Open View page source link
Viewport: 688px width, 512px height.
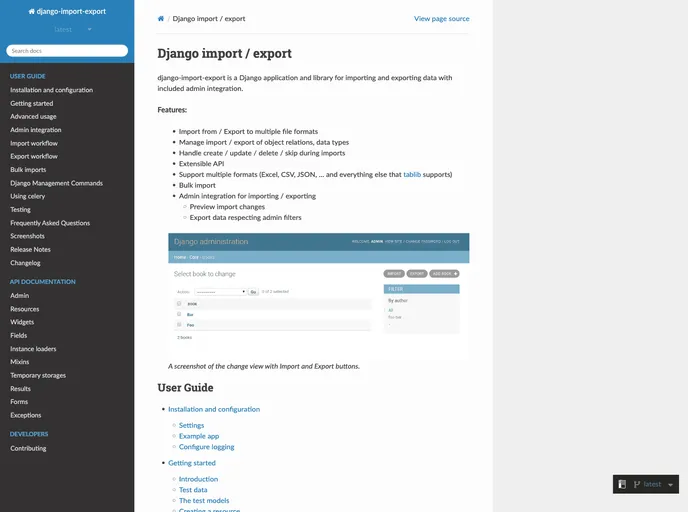[441, 19]
